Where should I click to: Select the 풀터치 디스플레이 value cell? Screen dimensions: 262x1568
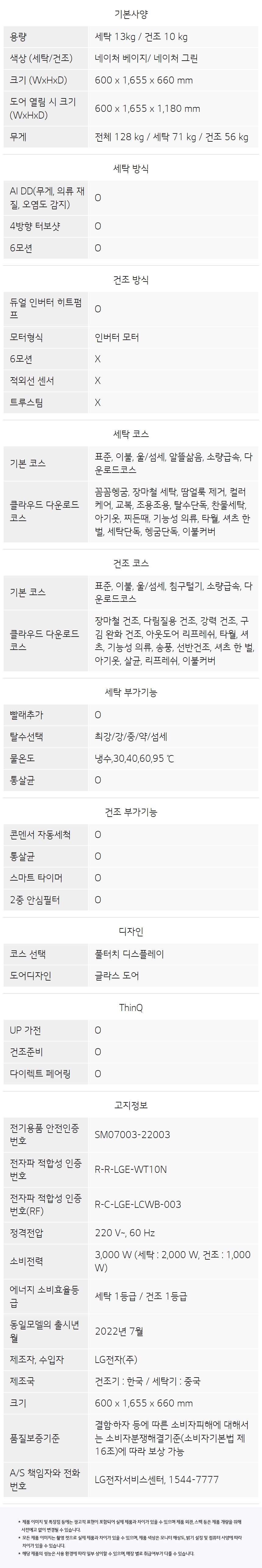tap(129, 954)
